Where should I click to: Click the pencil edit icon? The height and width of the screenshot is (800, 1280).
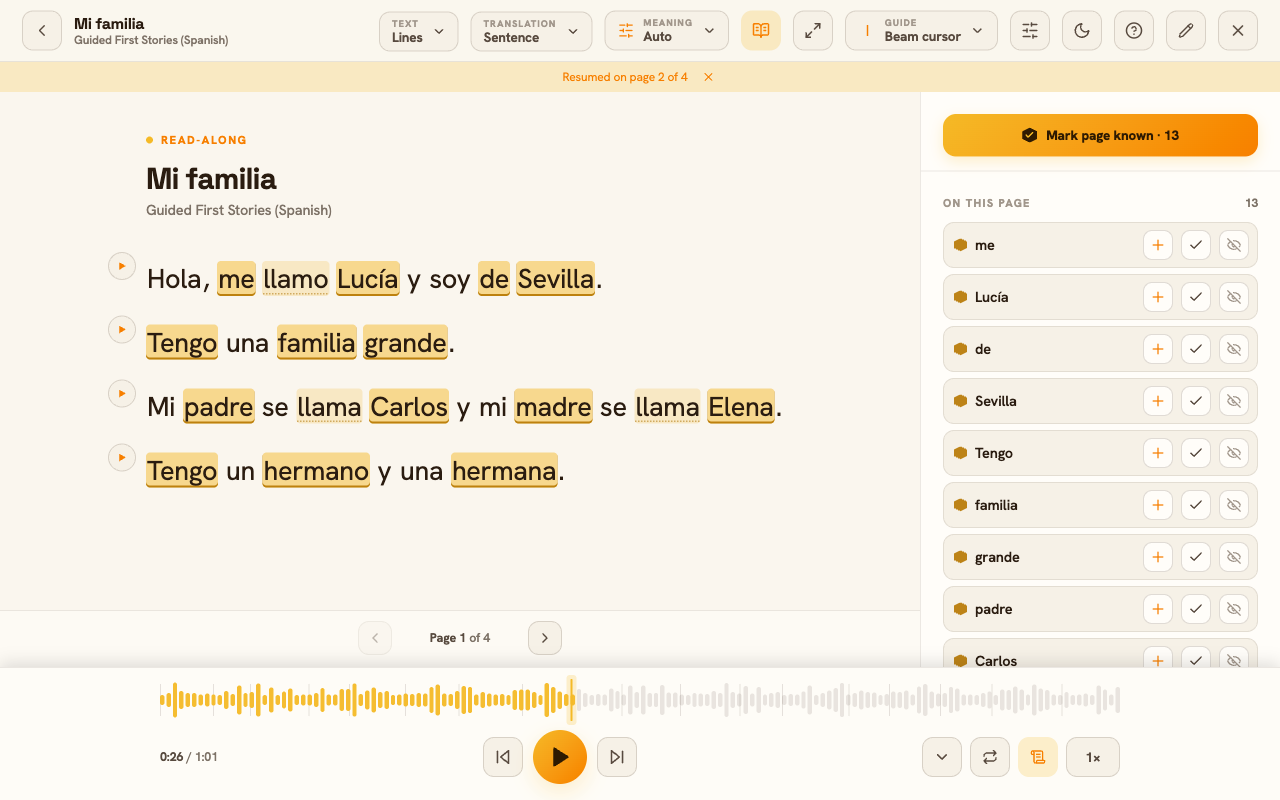point(1186,31)
